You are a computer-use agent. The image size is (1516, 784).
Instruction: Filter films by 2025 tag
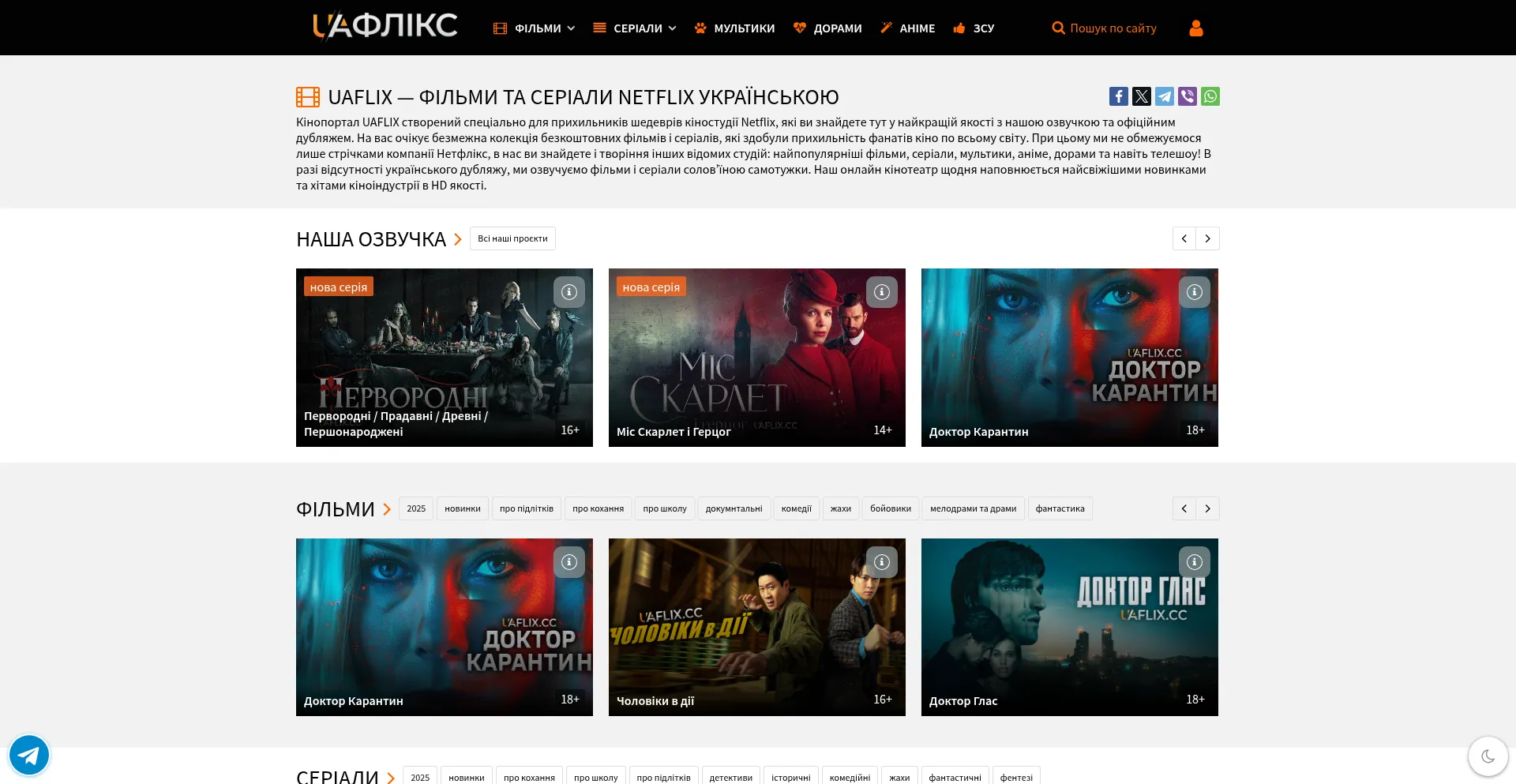click(416, 508)
